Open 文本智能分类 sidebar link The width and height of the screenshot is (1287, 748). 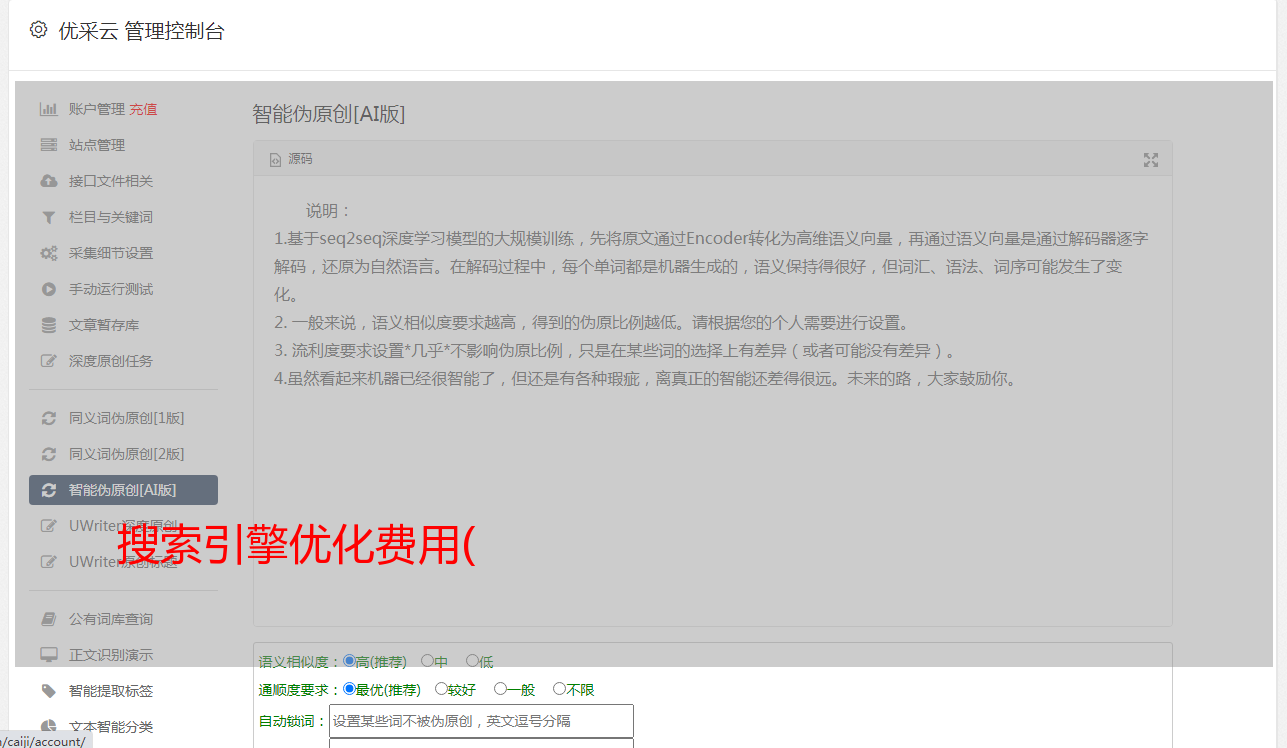point(111,727)
